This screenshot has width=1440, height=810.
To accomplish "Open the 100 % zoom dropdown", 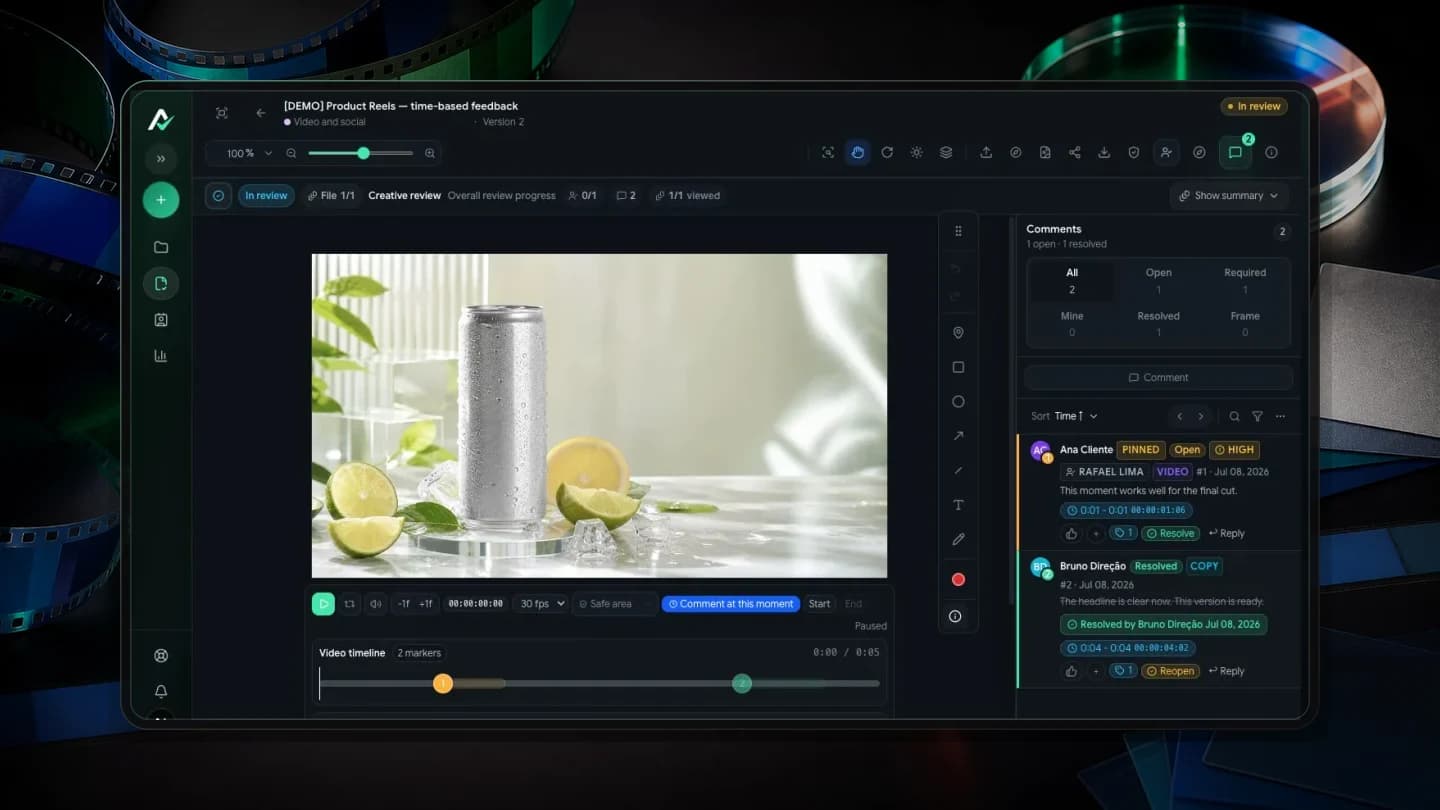I will click(x=248, y=153).
